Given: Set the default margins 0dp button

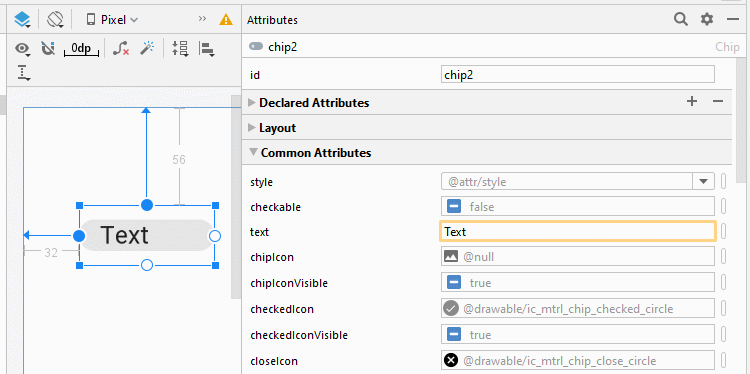Looking at the screenshot, I should (x=81, y=49).
